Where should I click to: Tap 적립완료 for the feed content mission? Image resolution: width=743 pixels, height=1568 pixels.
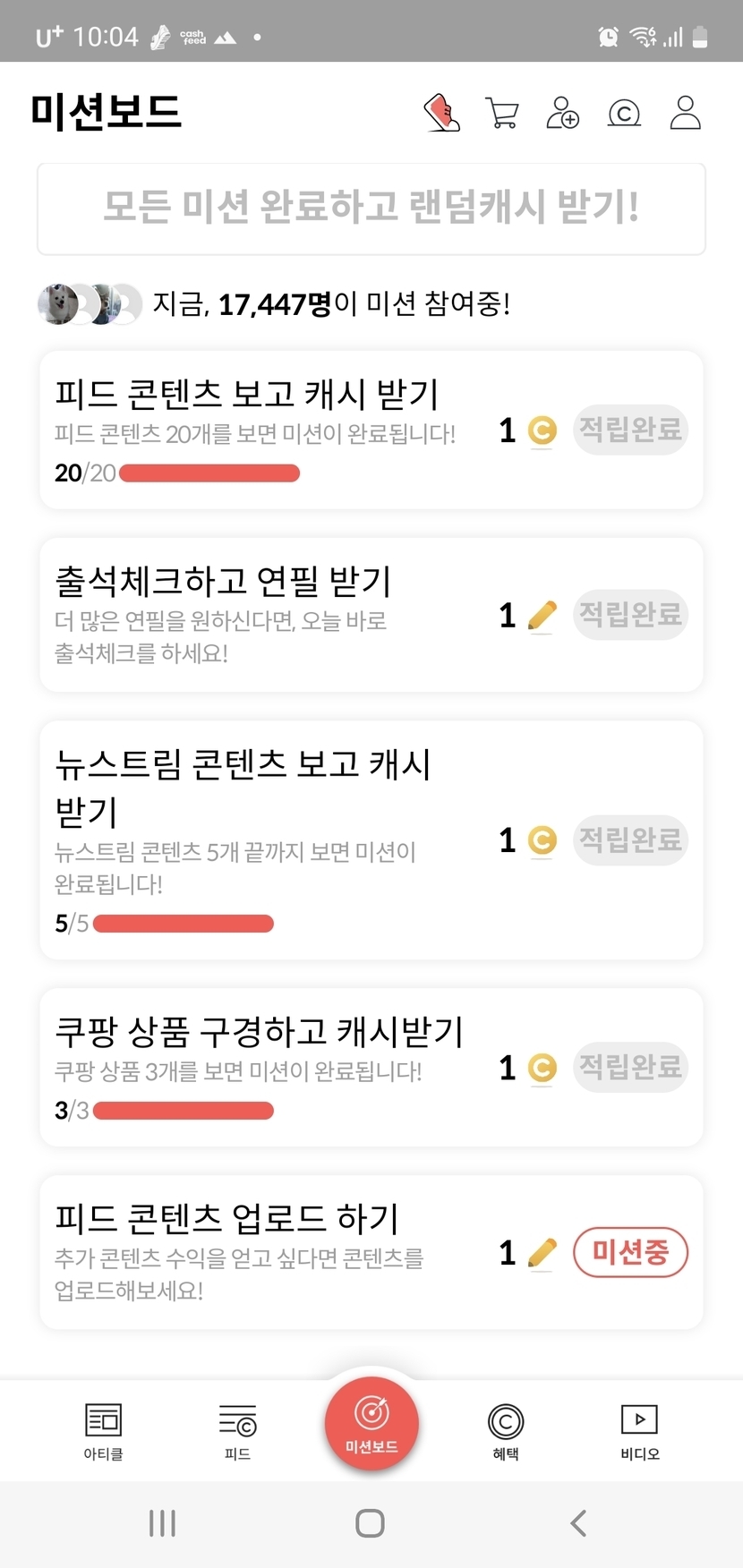click(630, 430)
